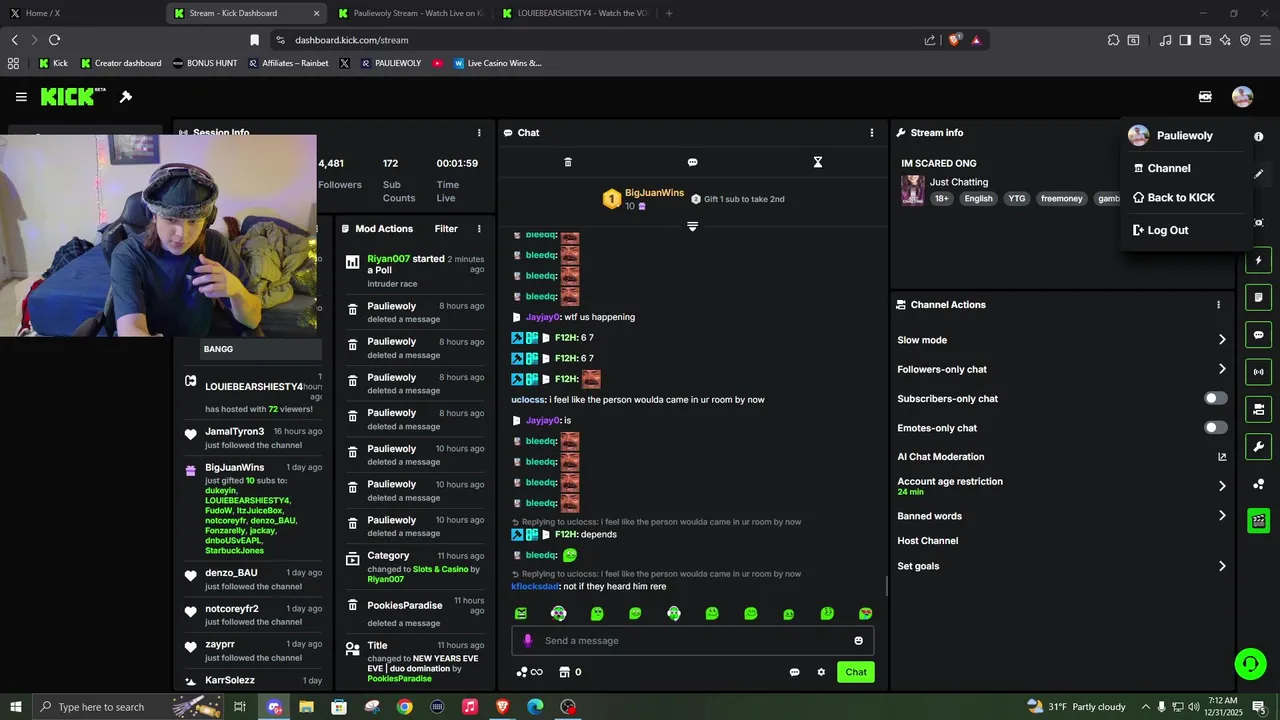
Task: Click Windows Start button
Action: coord(15,707)
